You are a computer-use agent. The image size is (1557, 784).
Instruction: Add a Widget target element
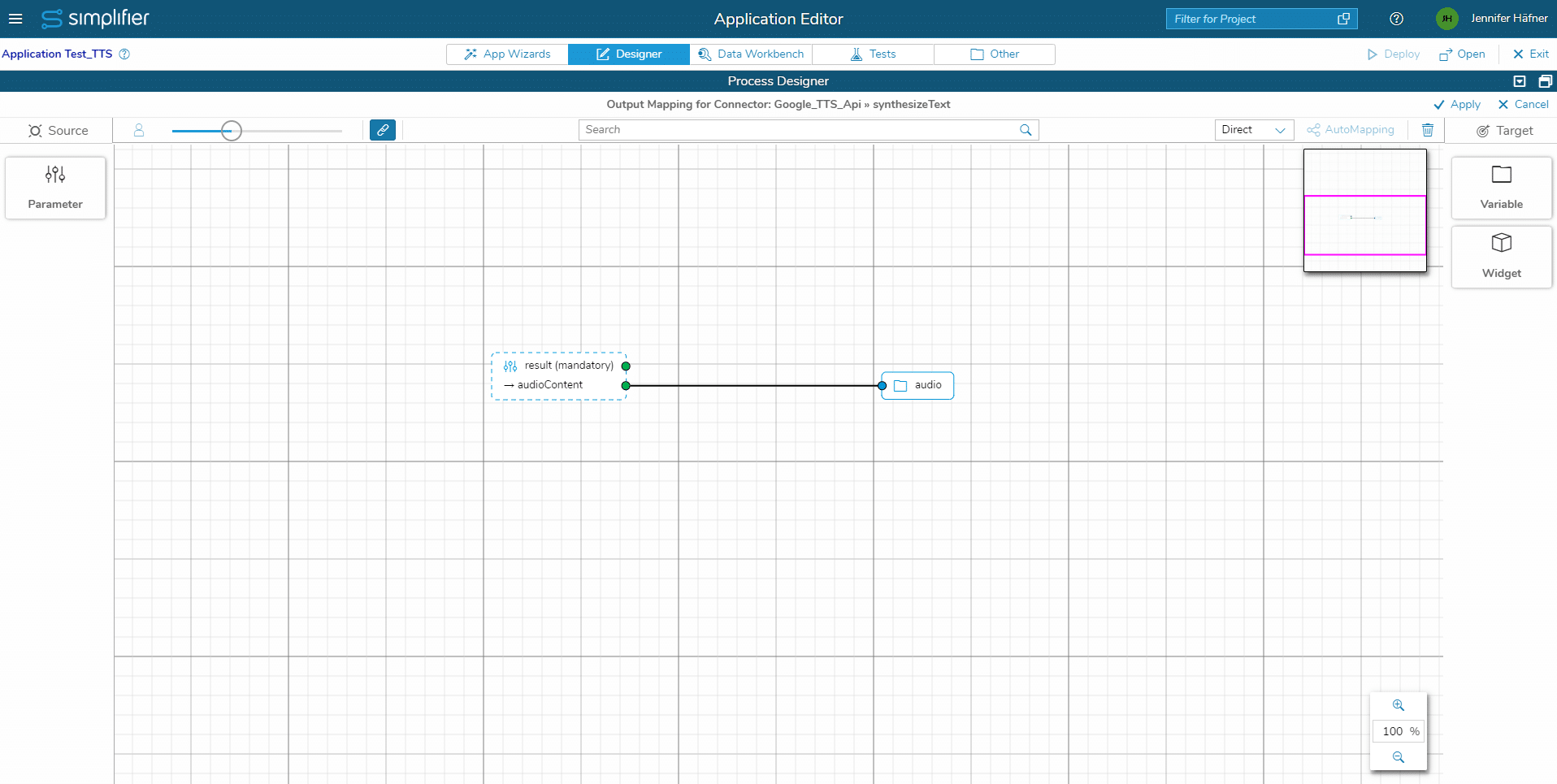(1501, 257)
